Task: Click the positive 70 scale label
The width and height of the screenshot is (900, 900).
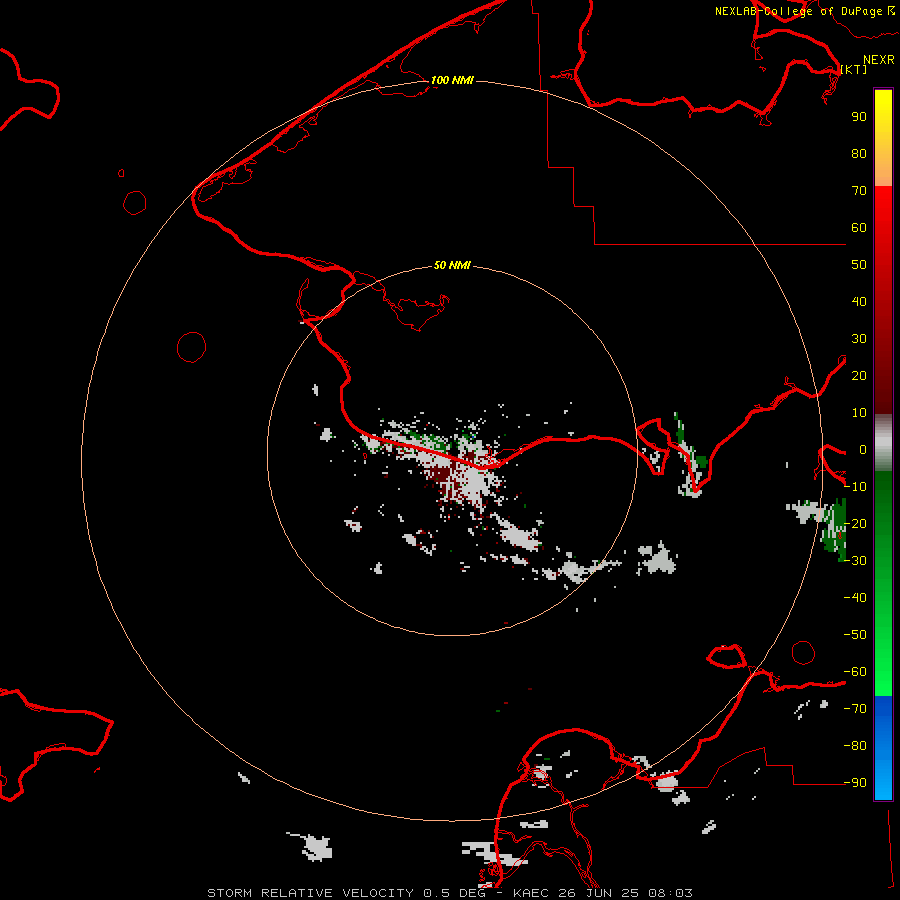Action: (x=859, y=191)
